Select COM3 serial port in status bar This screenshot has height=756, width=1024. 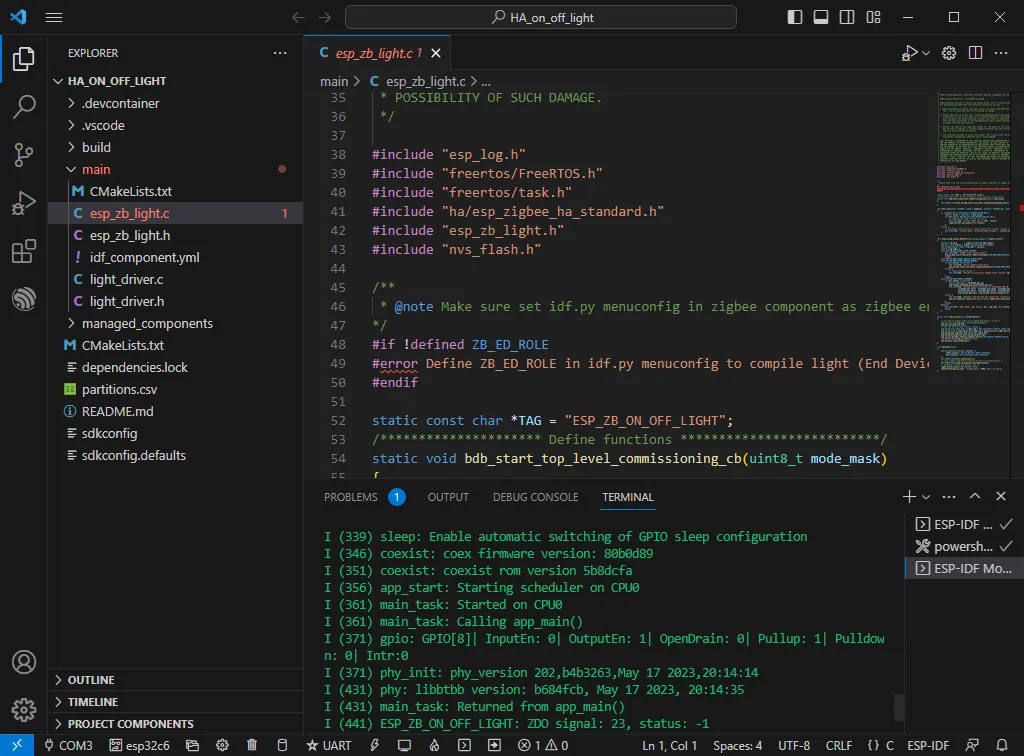[68, 745]
